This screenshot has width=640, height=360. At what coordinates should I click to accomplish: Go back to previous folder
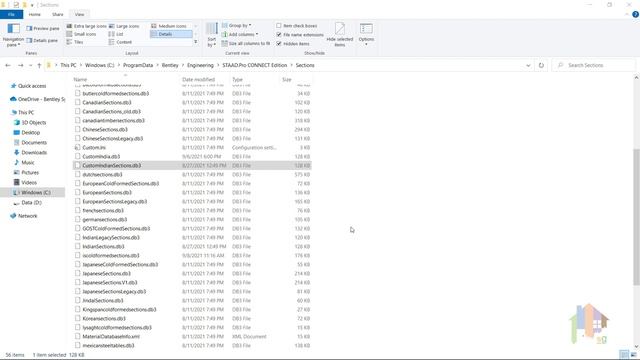8,65
